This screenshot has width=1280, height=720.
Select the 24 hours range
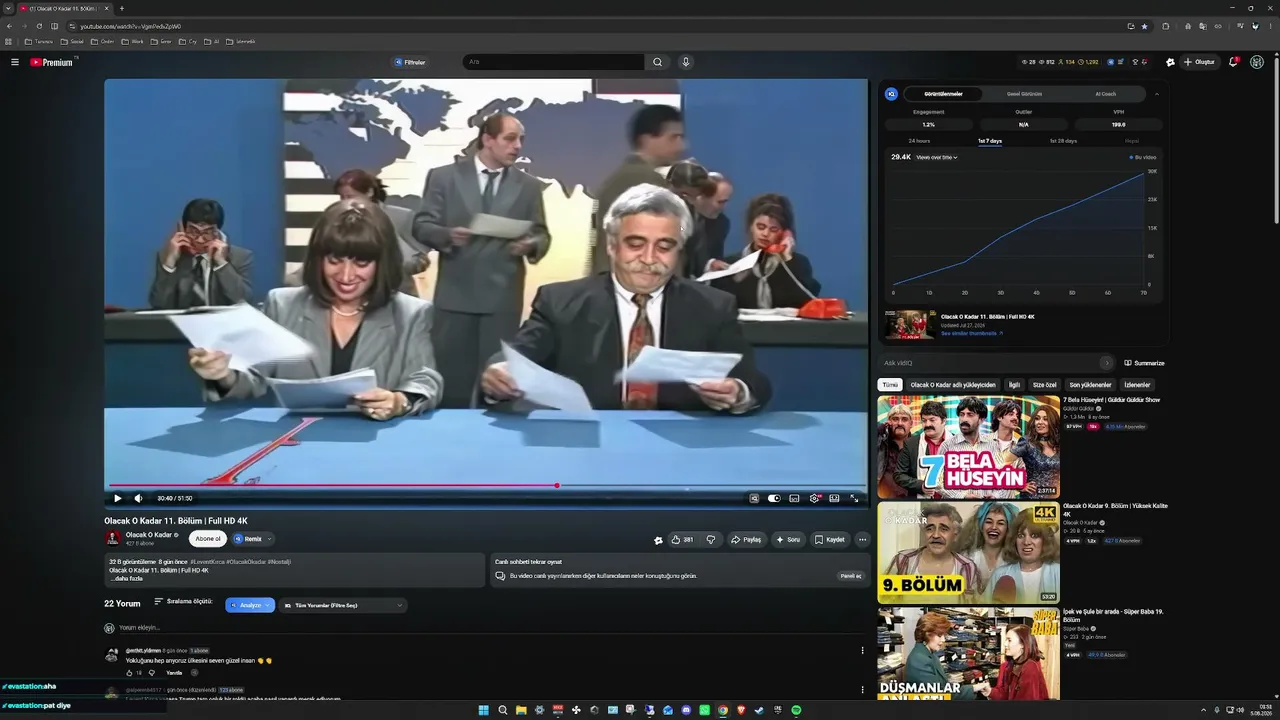click(x=919, y=141)
